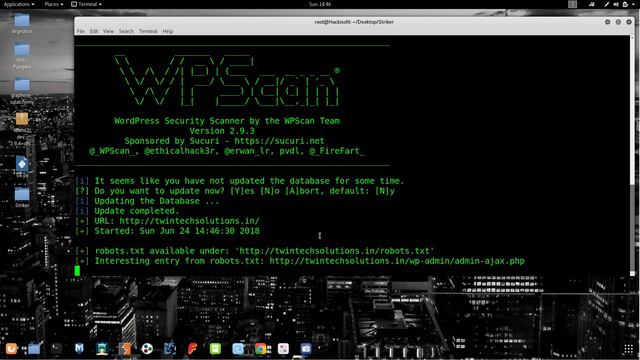640x360 pixels.
Task: Click 'Update completed.' line
Action: (x=127, y=211)
